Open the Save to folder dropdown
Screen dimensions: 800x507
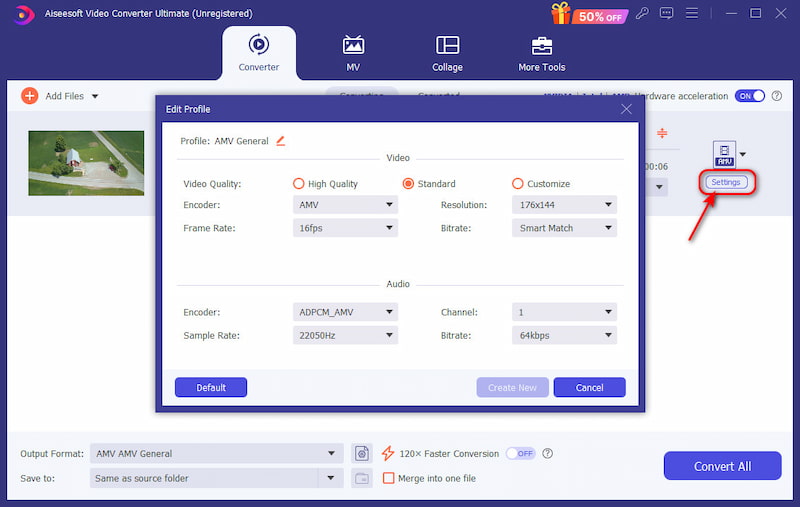coord(331,478)
